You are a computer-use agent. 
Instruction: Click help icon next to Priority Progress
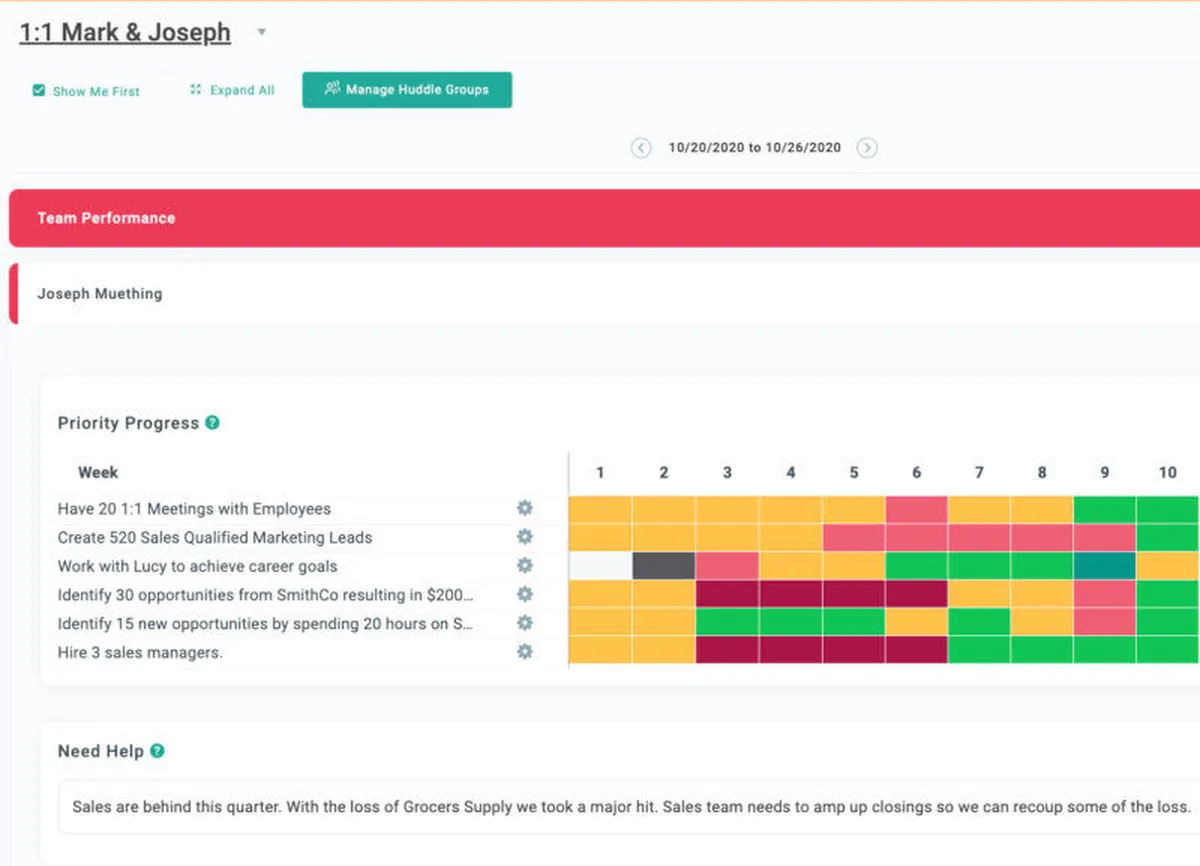pyautogui.click(x=212, y=423)
